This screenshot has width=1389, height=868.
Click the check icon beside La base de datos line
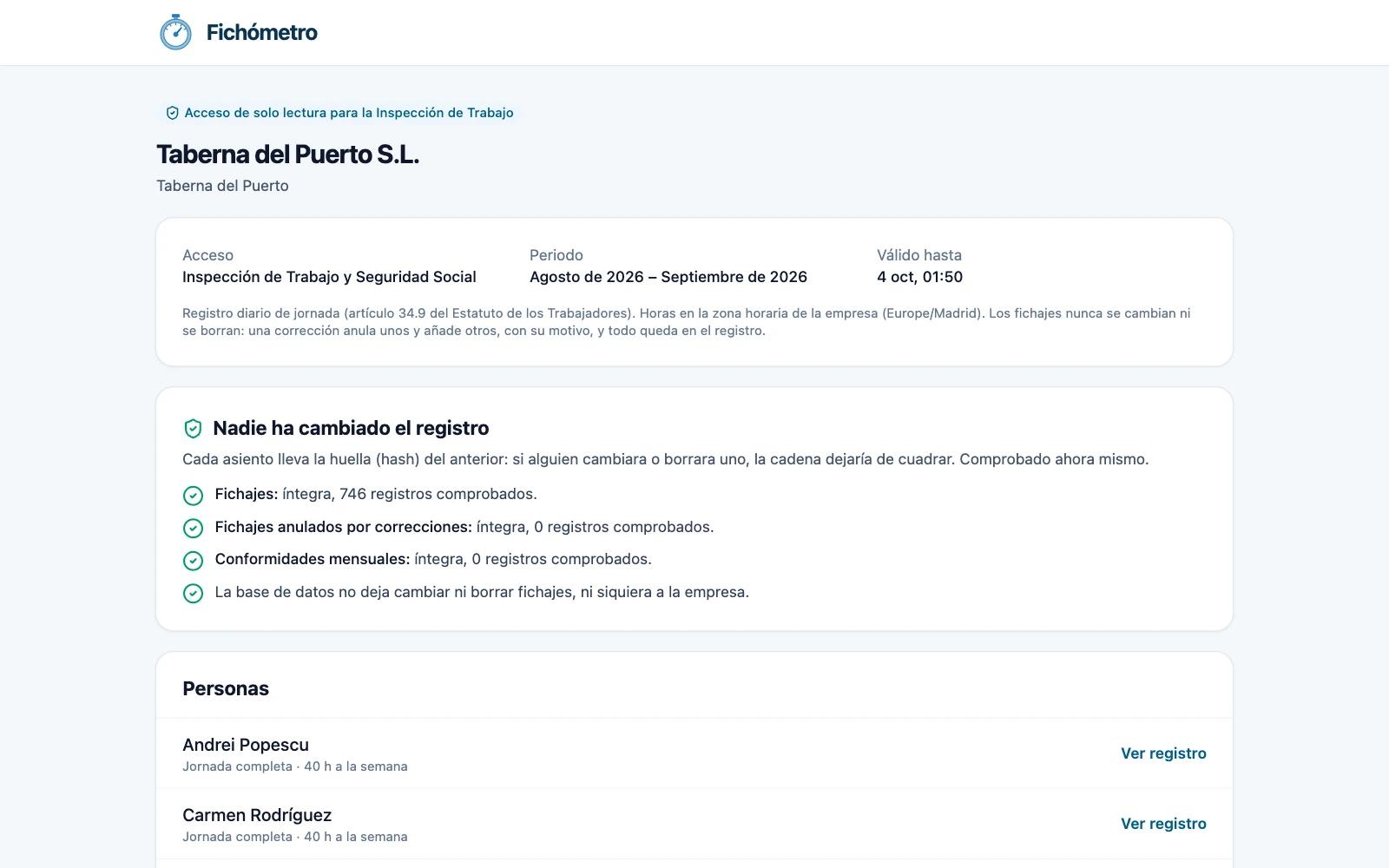coord(193,593)
